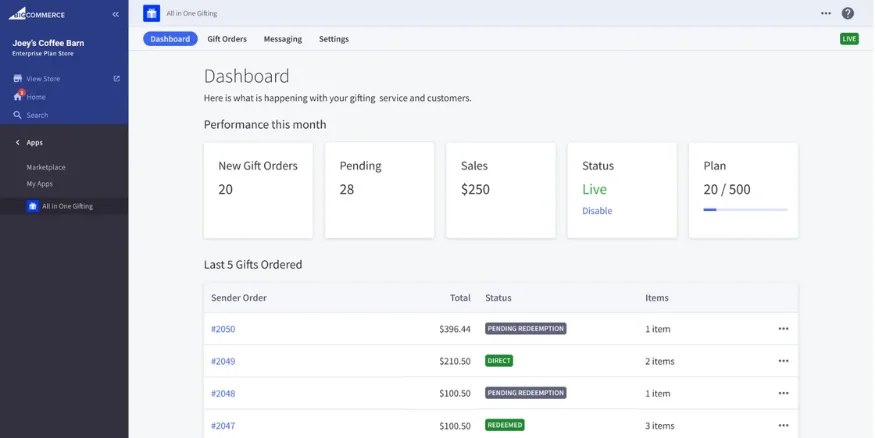Go back using the Apps chevron
This screenshot has height=438, width=875.
(x=17, y=143)
